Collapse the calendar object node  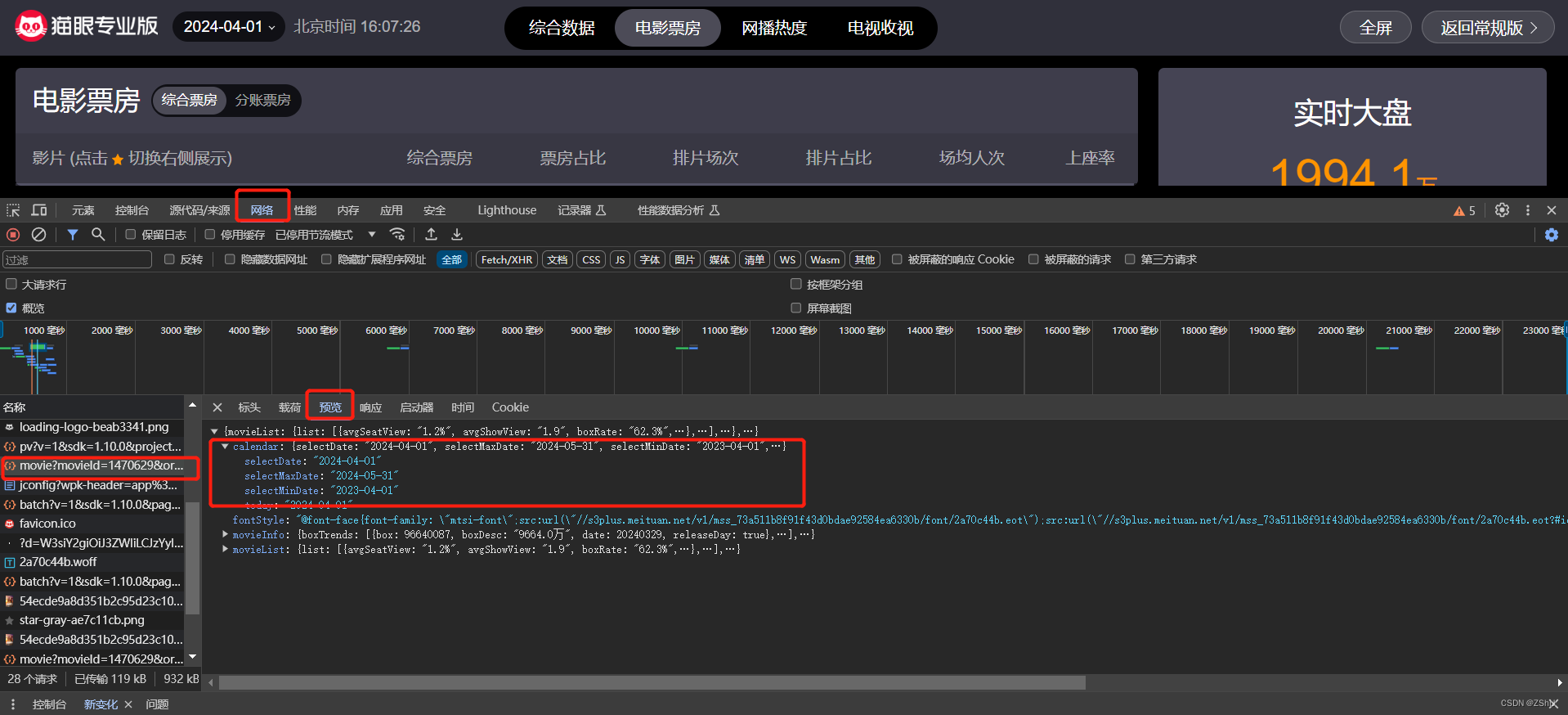pos(225,447)
